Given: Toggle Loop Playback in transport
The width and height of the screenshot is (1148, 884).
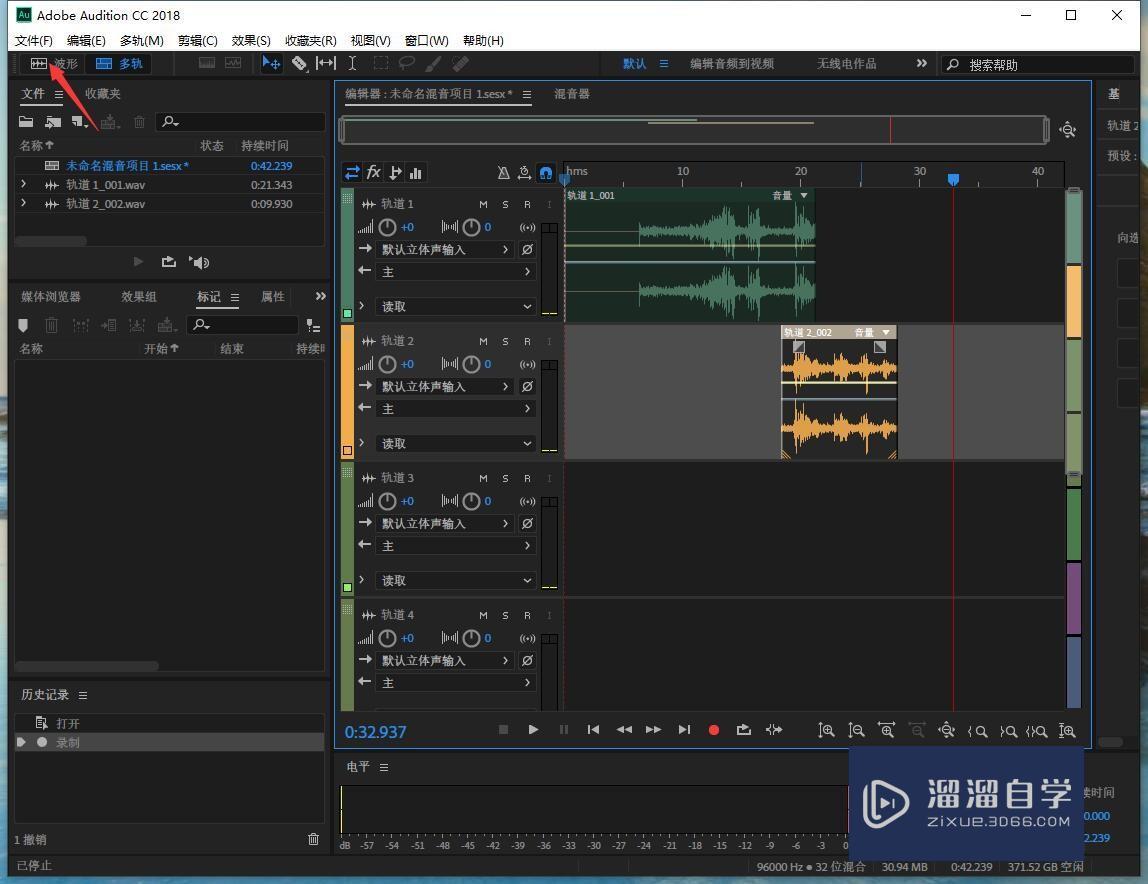Looking at the screenshot, I should pyautogui.click(x=744, y=729).
